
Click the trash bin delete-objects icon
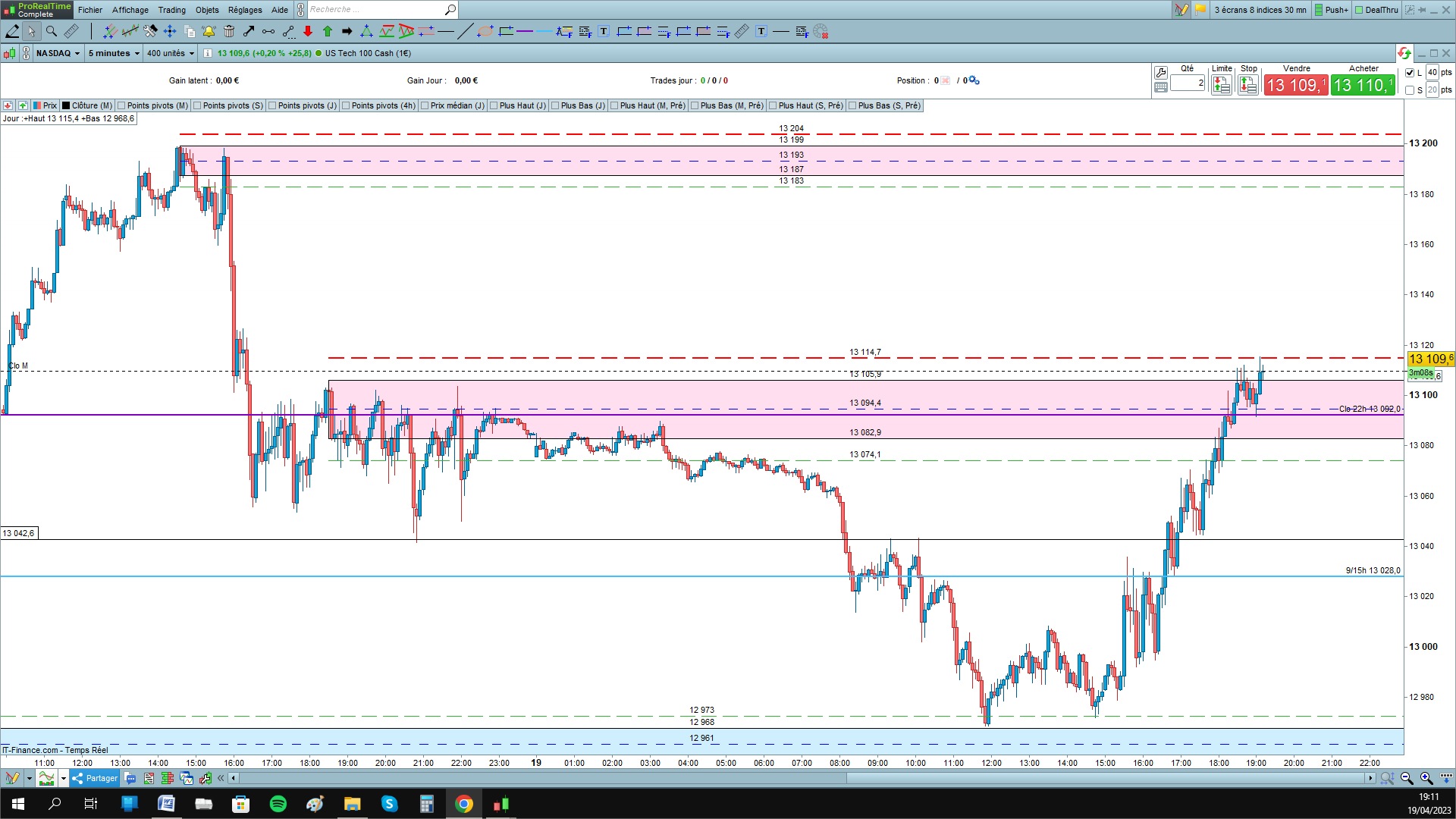click(x=229, y=31)
